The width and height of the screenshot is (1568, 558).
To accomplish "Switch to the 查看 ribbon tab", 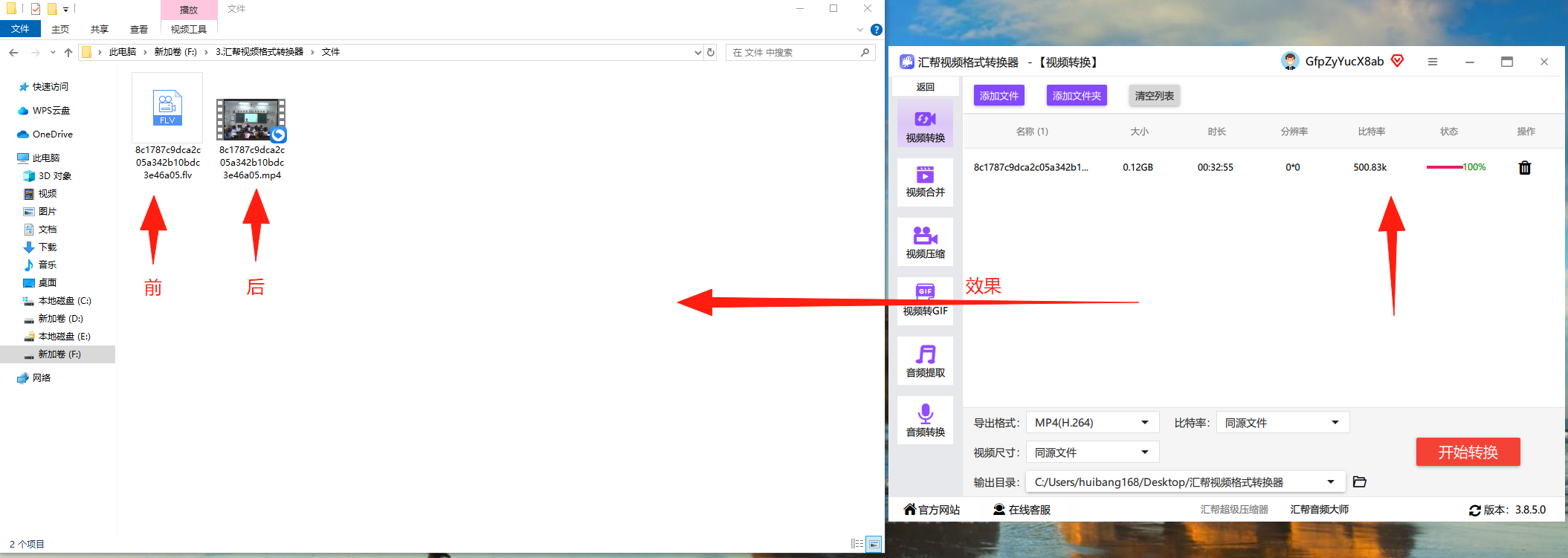I will coord(138,29).
